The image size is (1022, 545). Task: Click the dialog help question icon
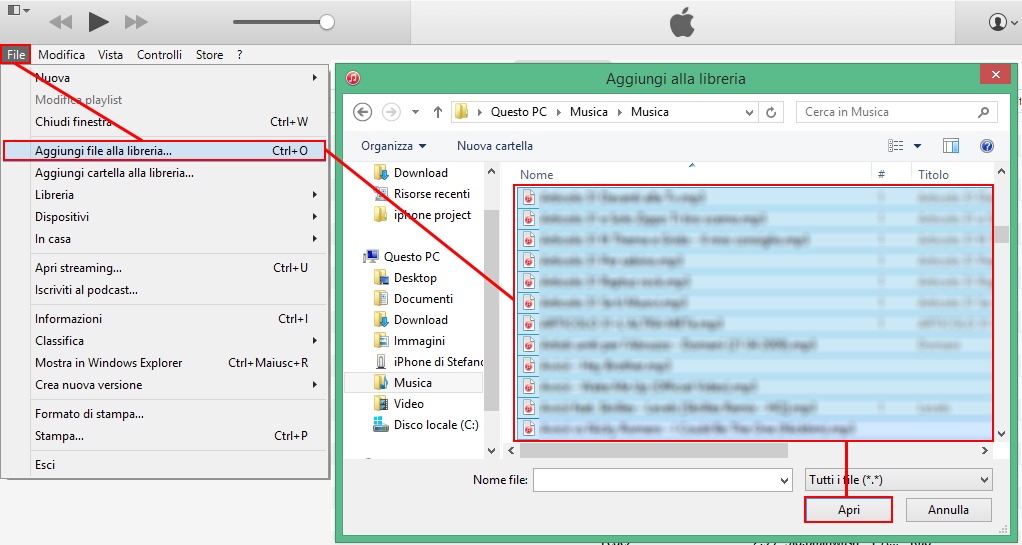pos(987,146)
